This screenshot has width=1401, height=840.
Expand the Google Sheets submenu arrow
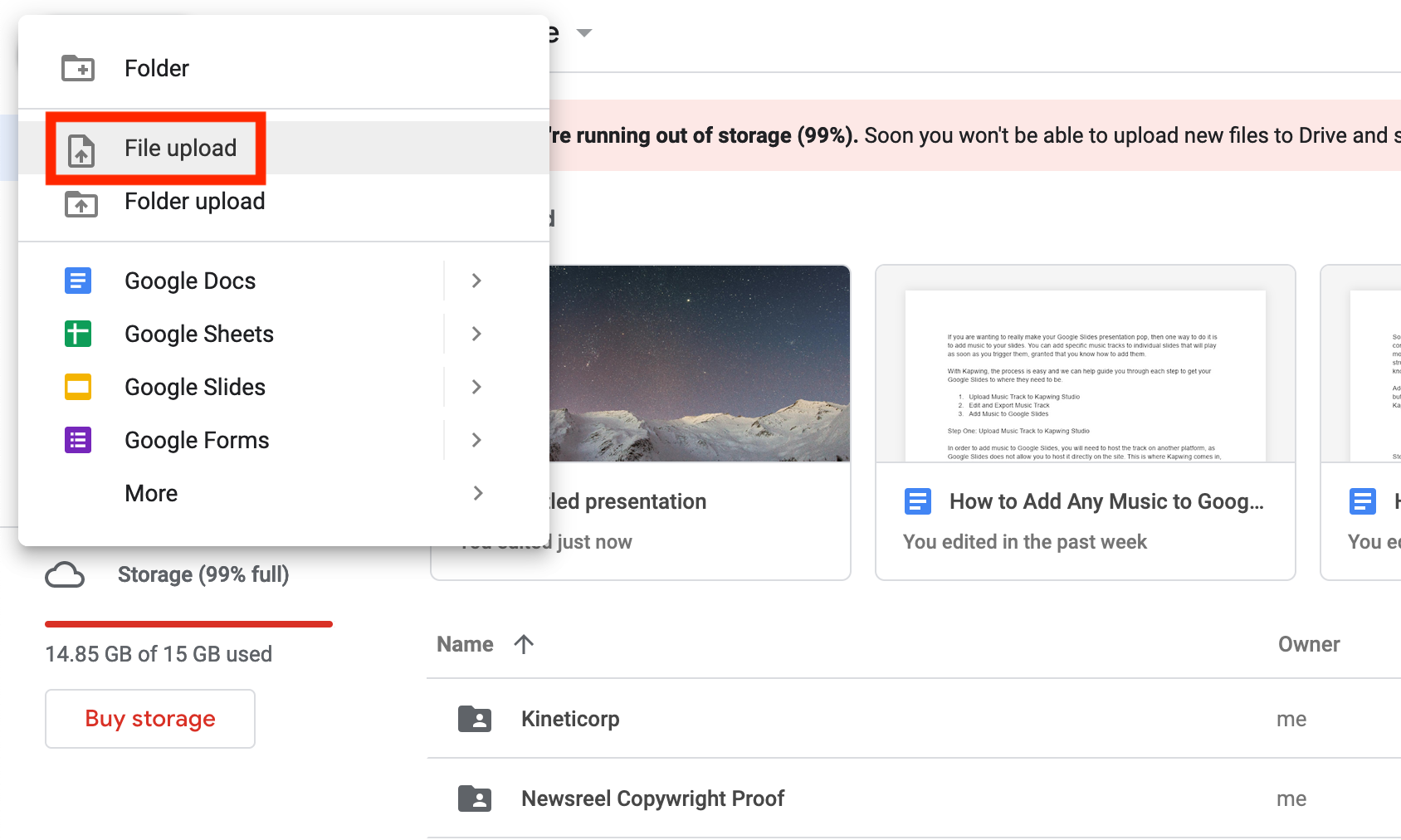(476, 334)
